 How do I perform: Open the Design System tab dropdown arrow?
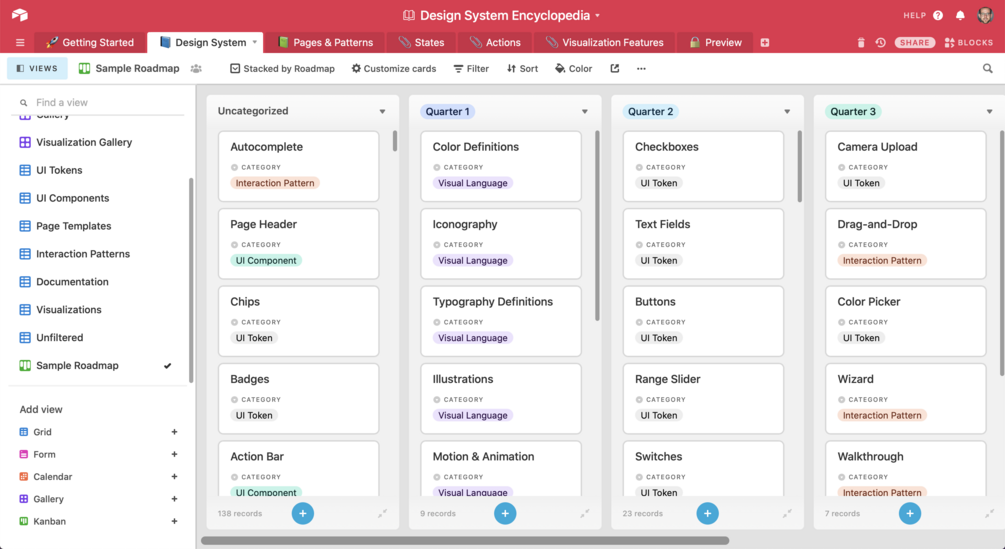[254, 42]
